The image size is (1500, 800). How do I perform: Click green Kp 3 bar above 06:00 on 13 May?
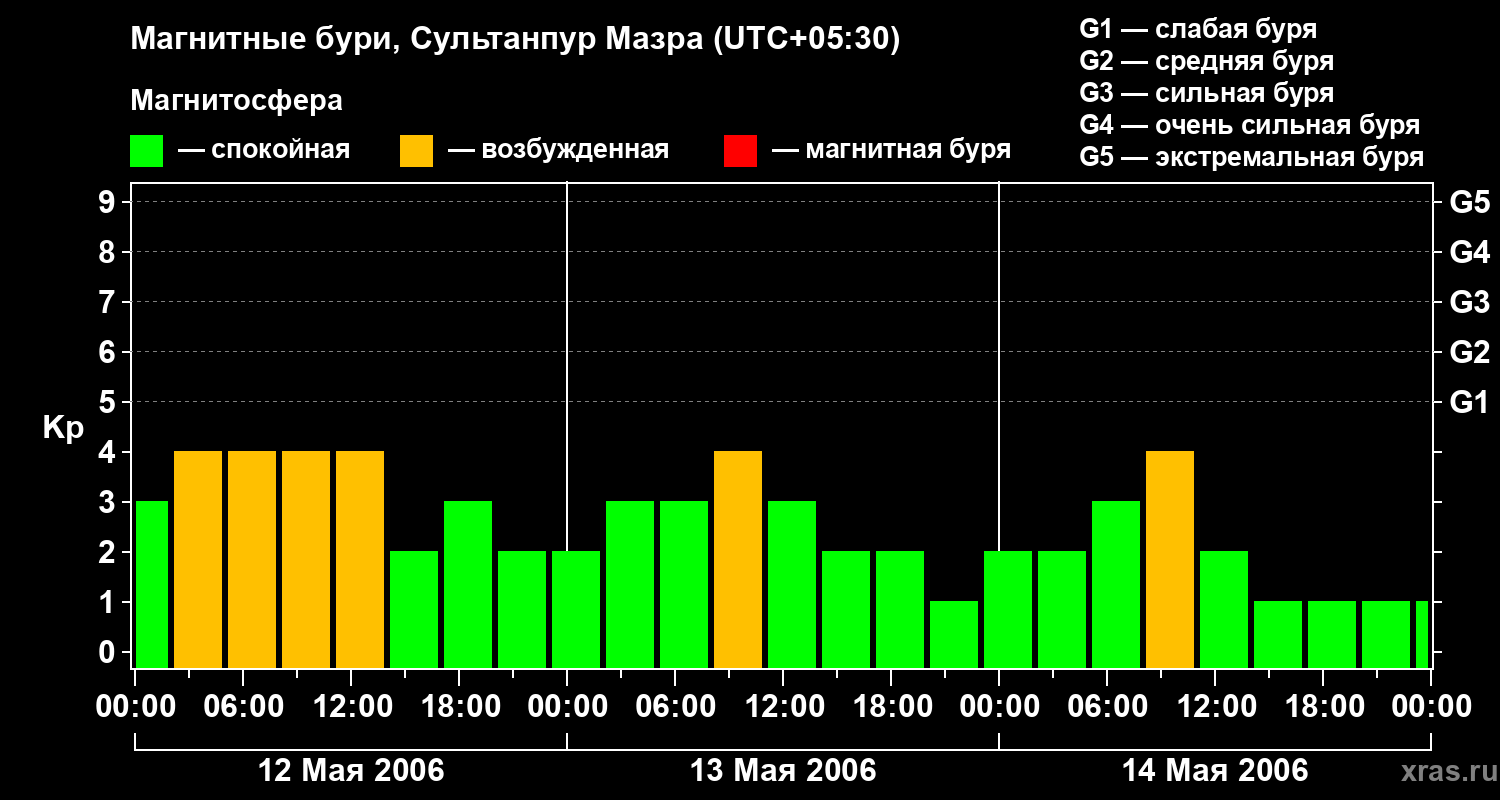coord(684,584)
